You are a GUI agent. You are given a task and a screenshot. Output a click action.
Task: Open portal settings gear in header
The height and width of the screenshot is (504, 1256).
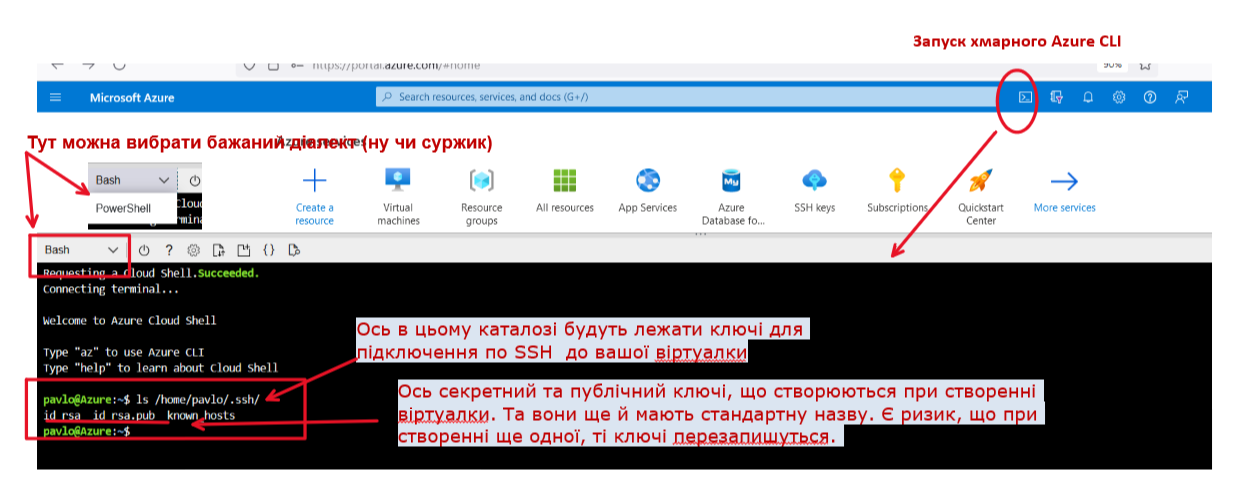[1119, 97]
